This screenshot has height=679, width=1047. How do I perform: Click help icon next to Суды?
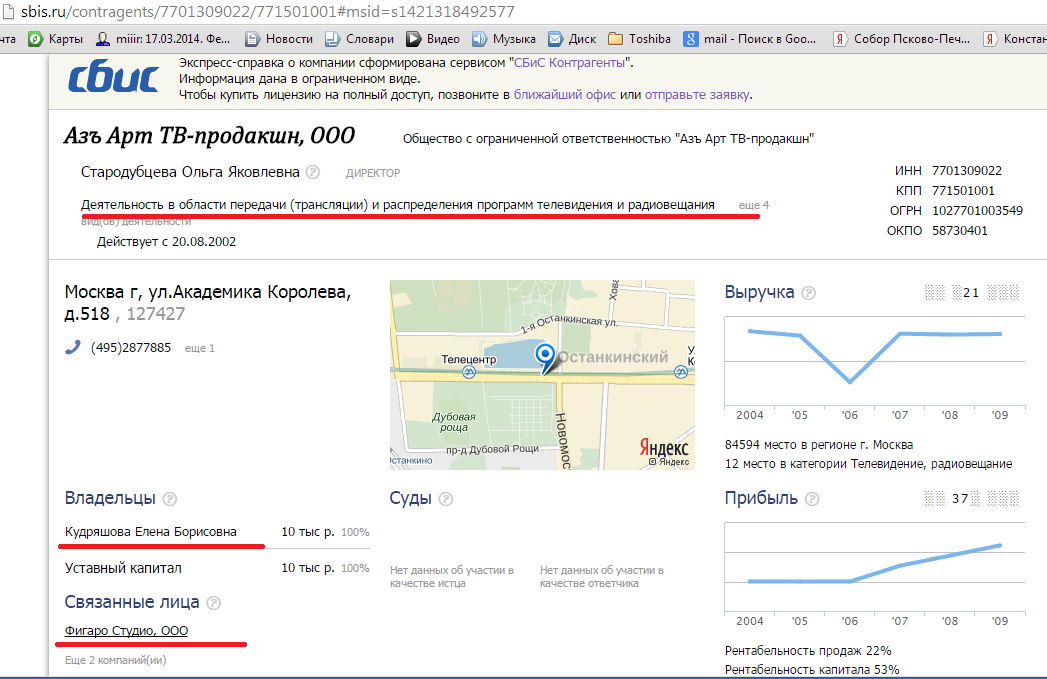point(446,499)
